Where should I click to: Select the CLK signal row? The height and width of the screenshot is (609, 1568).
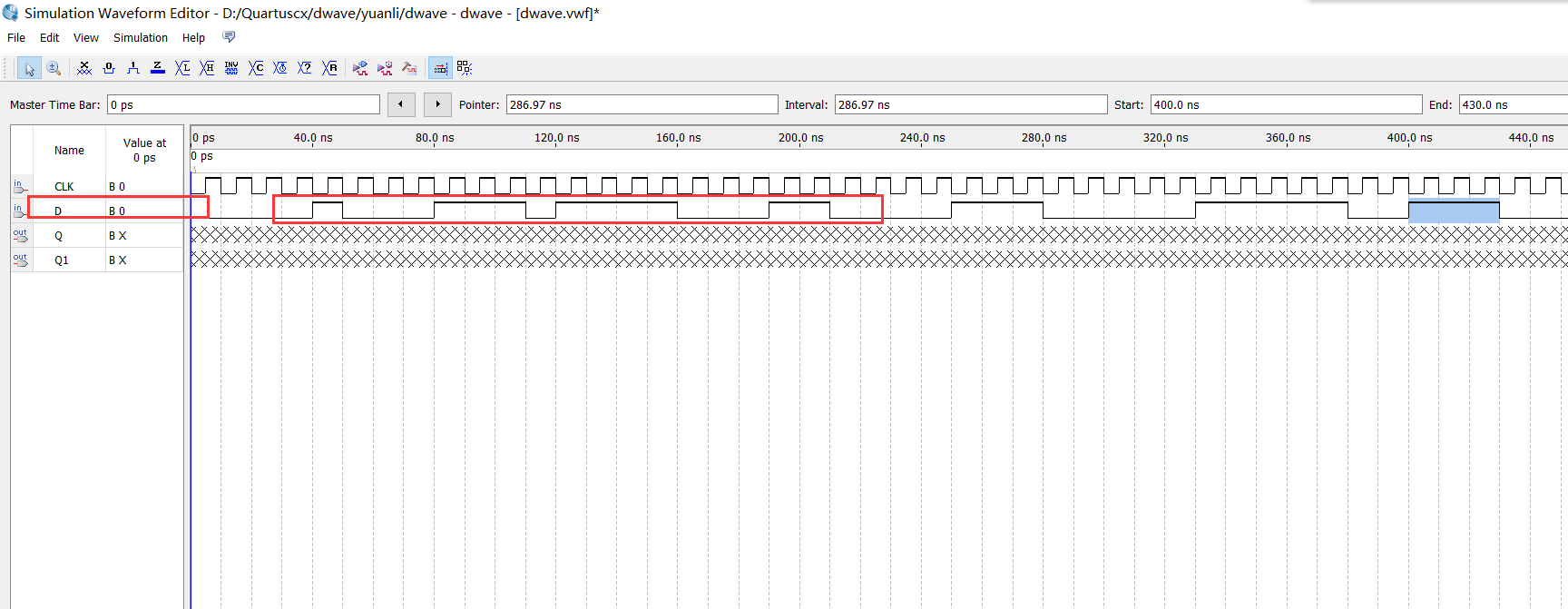(97, 186)
